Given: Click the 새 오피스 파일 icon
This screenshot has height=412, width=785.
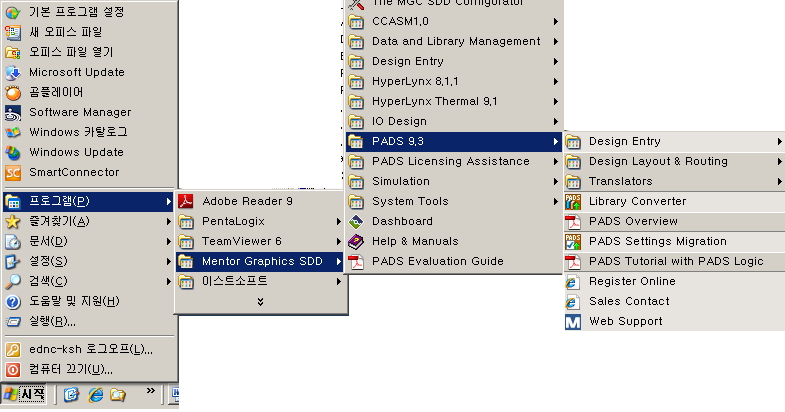Looking at the screenshot, I should pos(13,33).
